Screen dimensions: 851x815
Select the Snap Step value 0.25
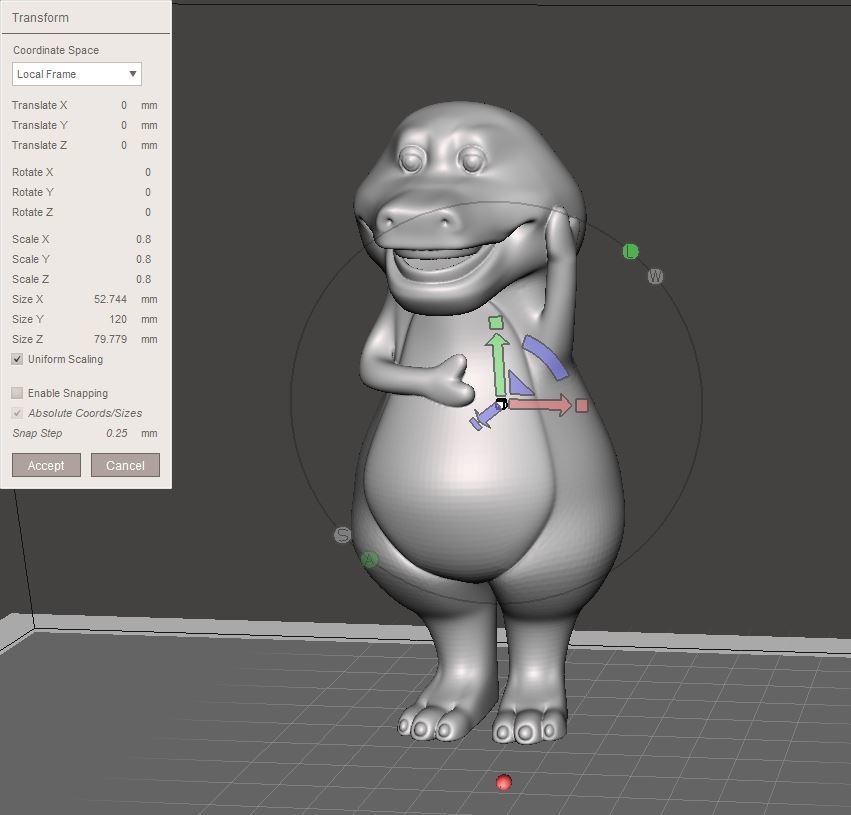(x=117, y=434)
